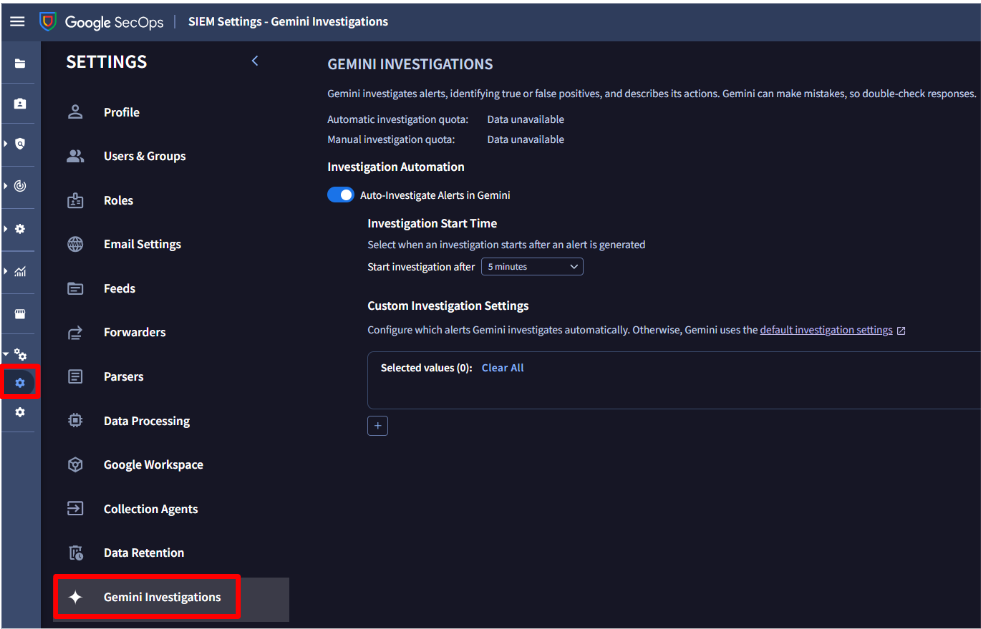
Task: Click the SETTINGS panel heading
Action: tap(106, 61)
